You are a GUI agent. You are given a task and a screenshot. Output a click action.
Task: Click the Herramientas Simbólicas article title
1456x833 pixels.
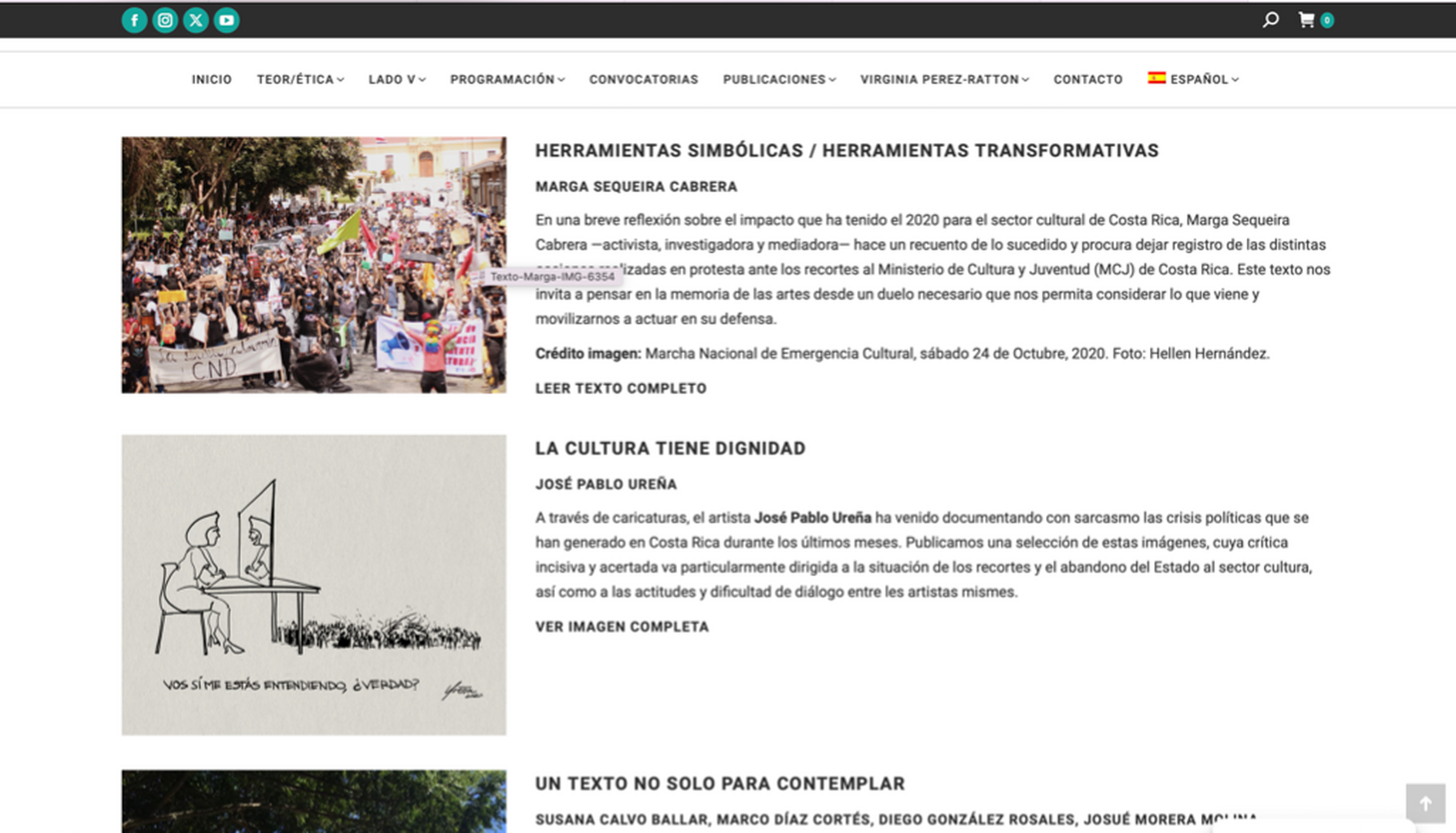coord(846,150)
